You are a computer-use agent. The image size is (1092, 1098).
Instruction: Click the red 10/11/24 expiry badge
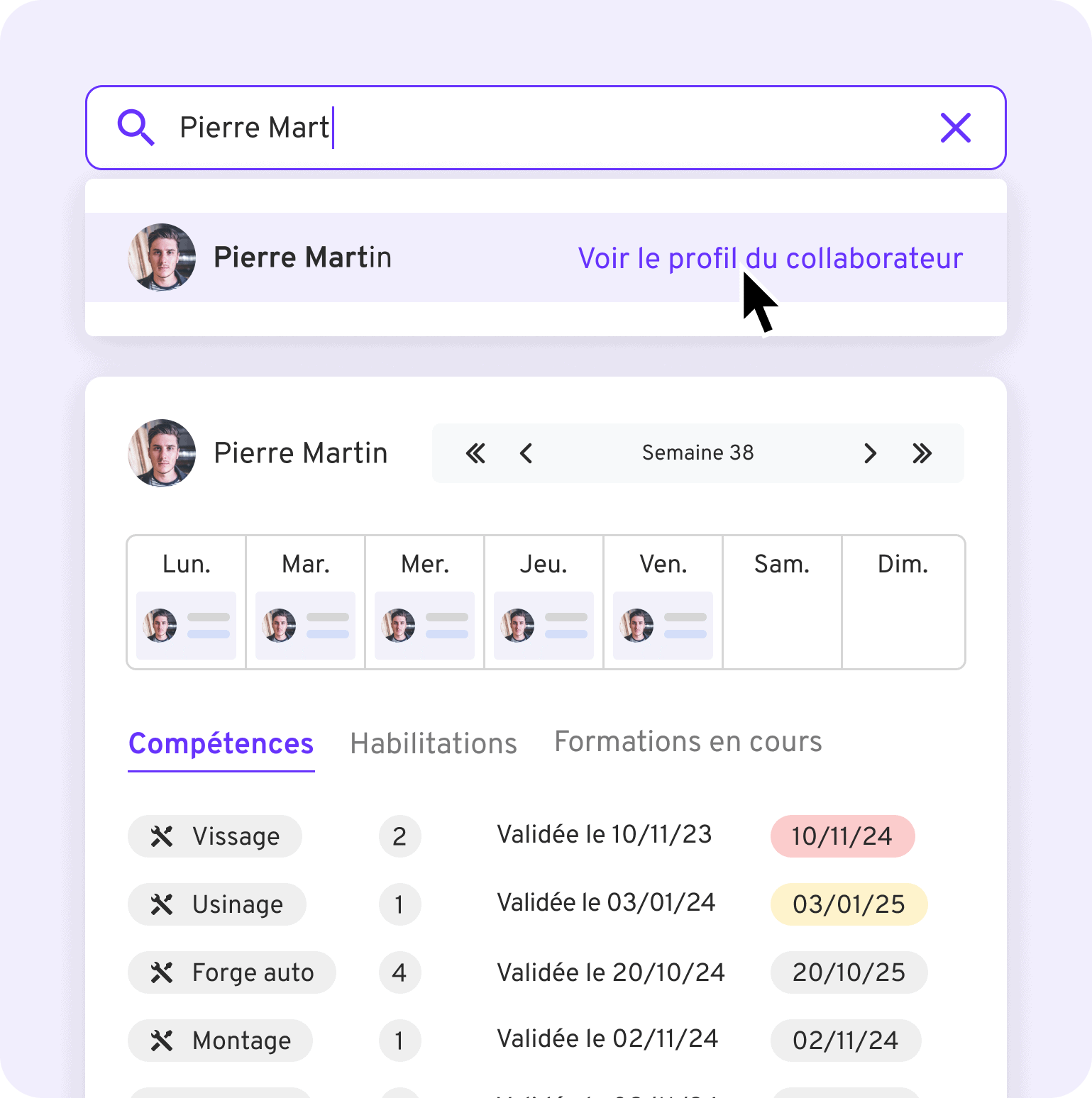tap(842, 836)
